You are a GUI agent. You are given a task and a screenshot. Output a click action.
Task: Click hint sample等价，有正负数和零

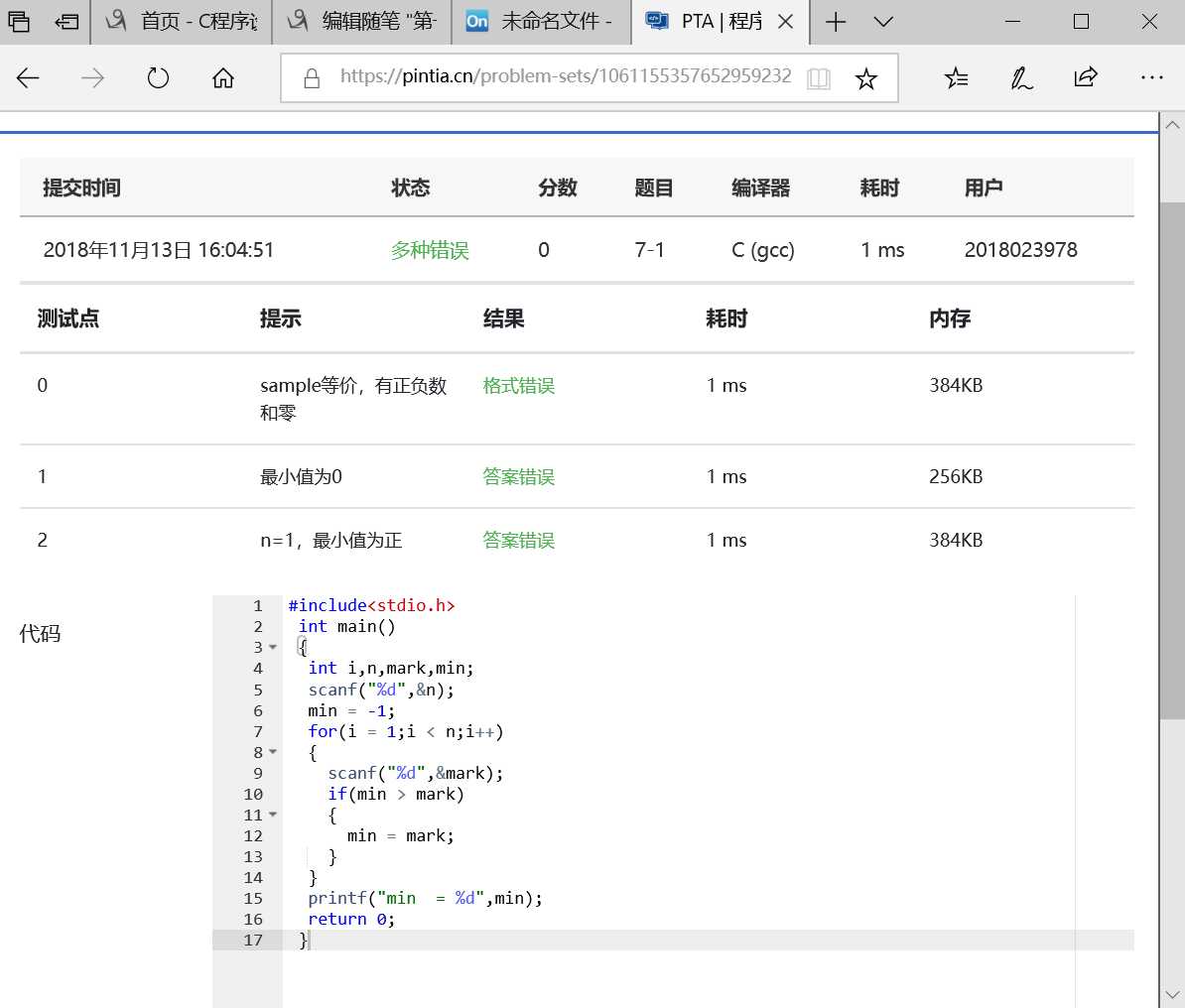click(353, 399)
